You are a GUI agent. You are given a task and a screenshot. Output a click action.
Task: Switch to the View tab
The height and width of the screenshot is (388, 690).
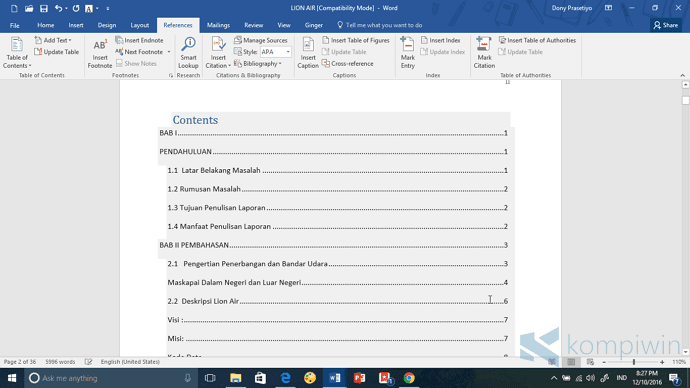click(x=284, y=25)
